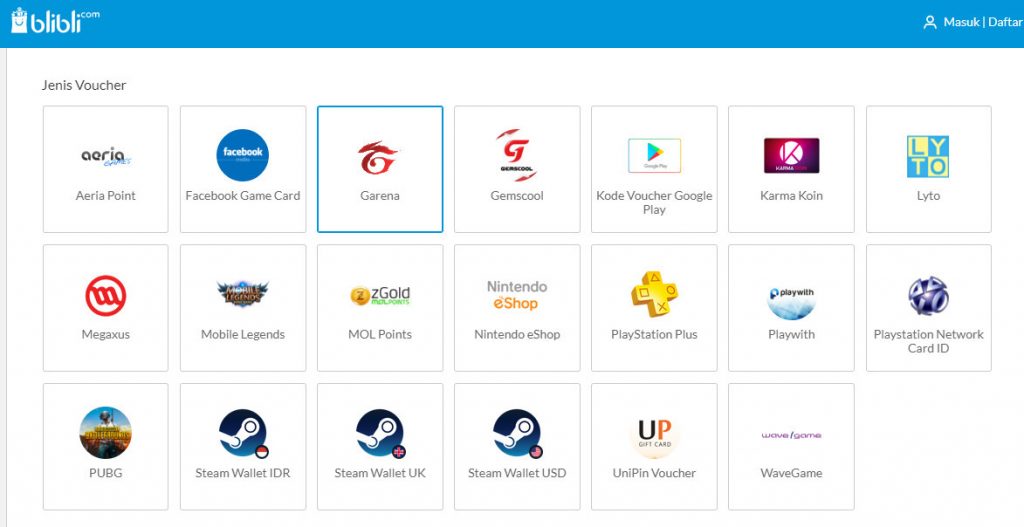This screenshot has width=1024, height=527.
Task: Click the Playwith label text
Action: point(792,334)
